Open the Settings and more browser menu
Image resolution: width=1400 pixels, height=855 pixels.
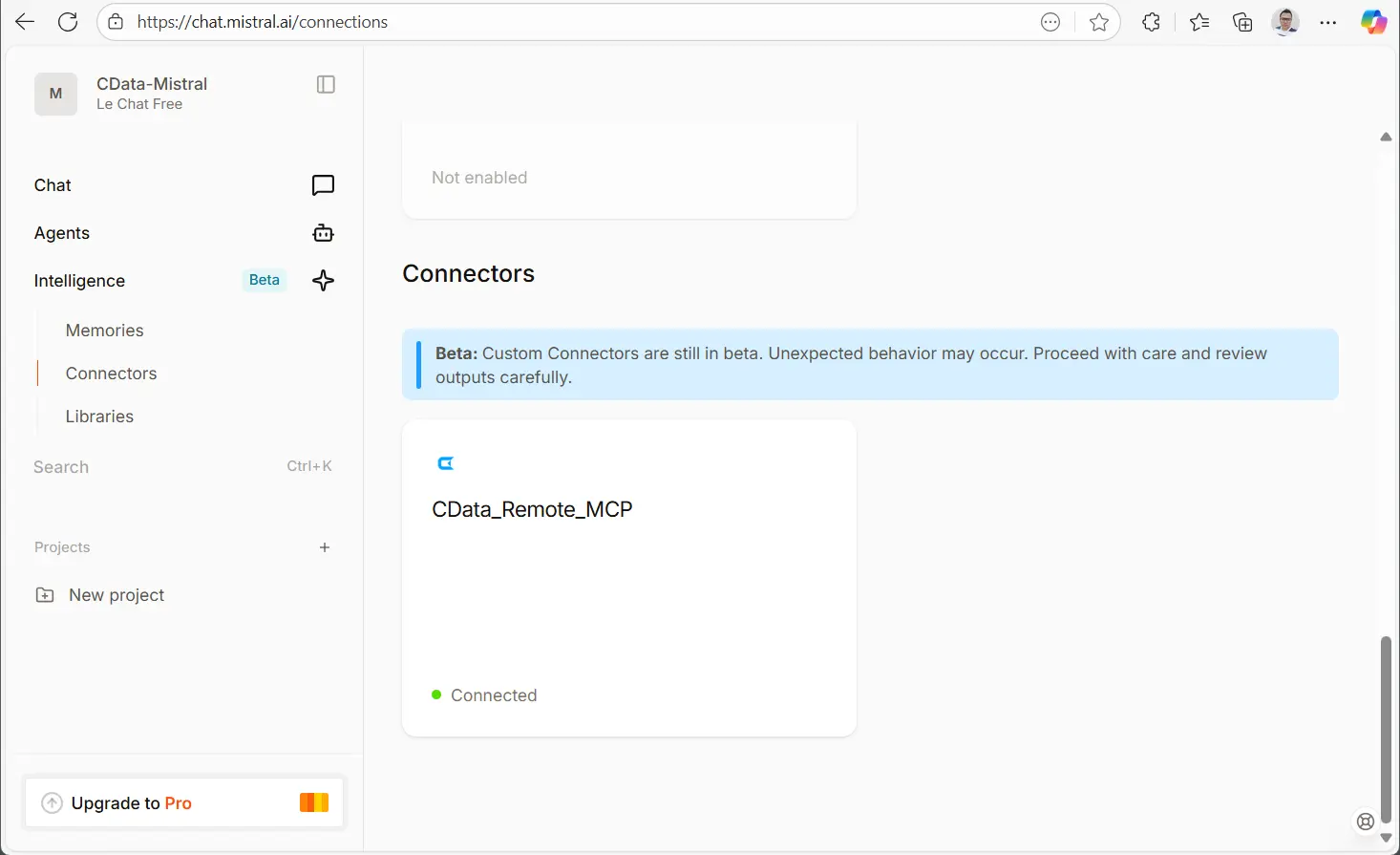coord(1328,21)
